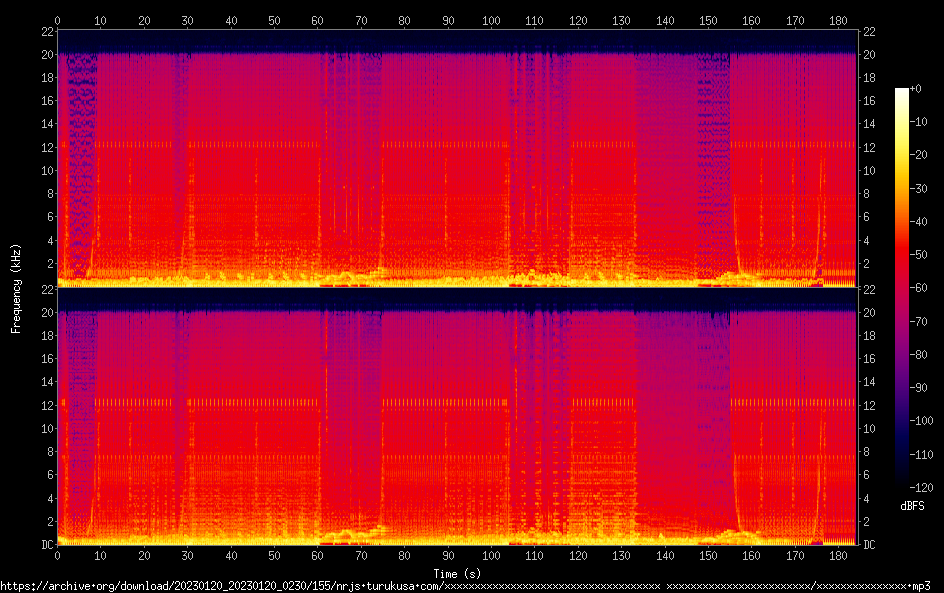
Task: Click the "Time (s)" axis label
Action: 456,573
